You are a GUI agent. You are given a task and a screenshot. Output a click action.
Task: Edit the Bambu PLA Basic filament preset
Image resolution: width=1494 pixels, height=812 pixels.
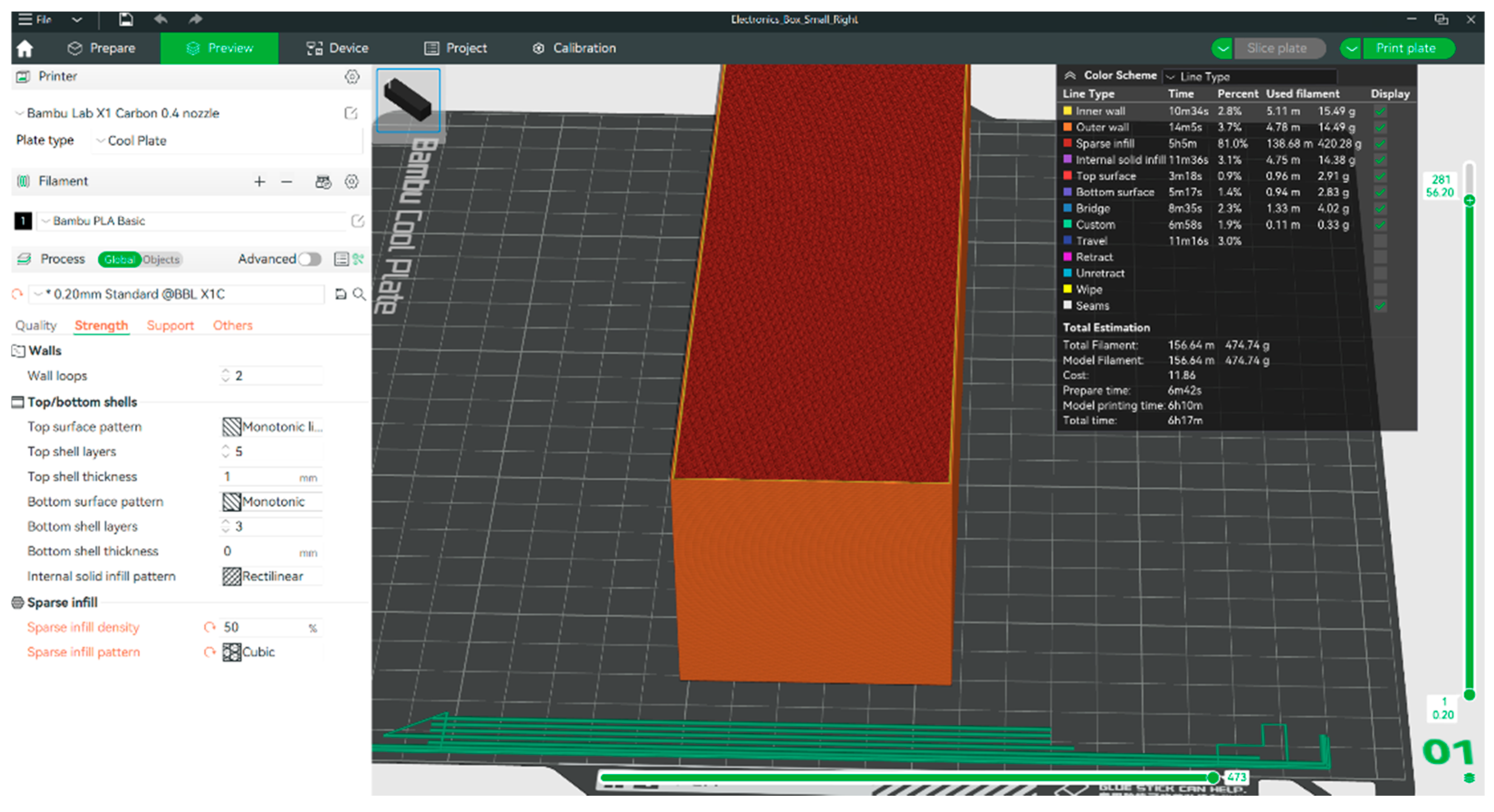[357, 221]
